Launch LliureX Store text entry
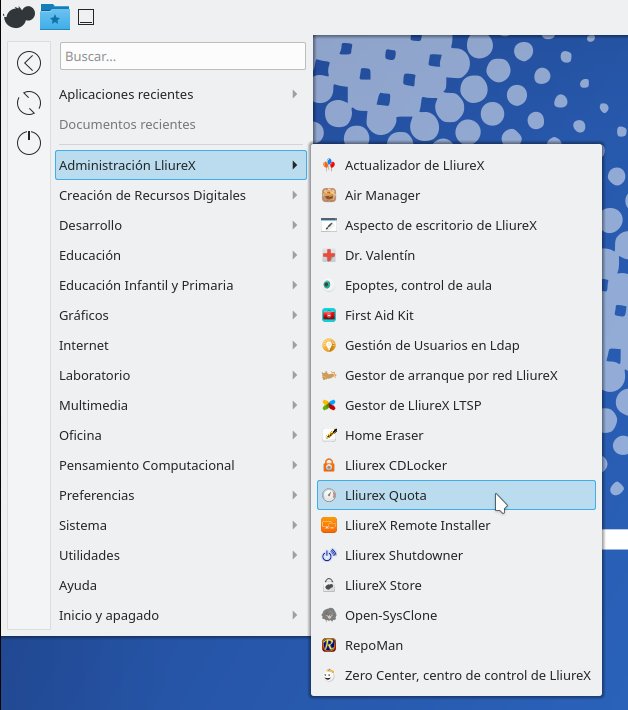 pyautogui.click(x=383, y=585)
